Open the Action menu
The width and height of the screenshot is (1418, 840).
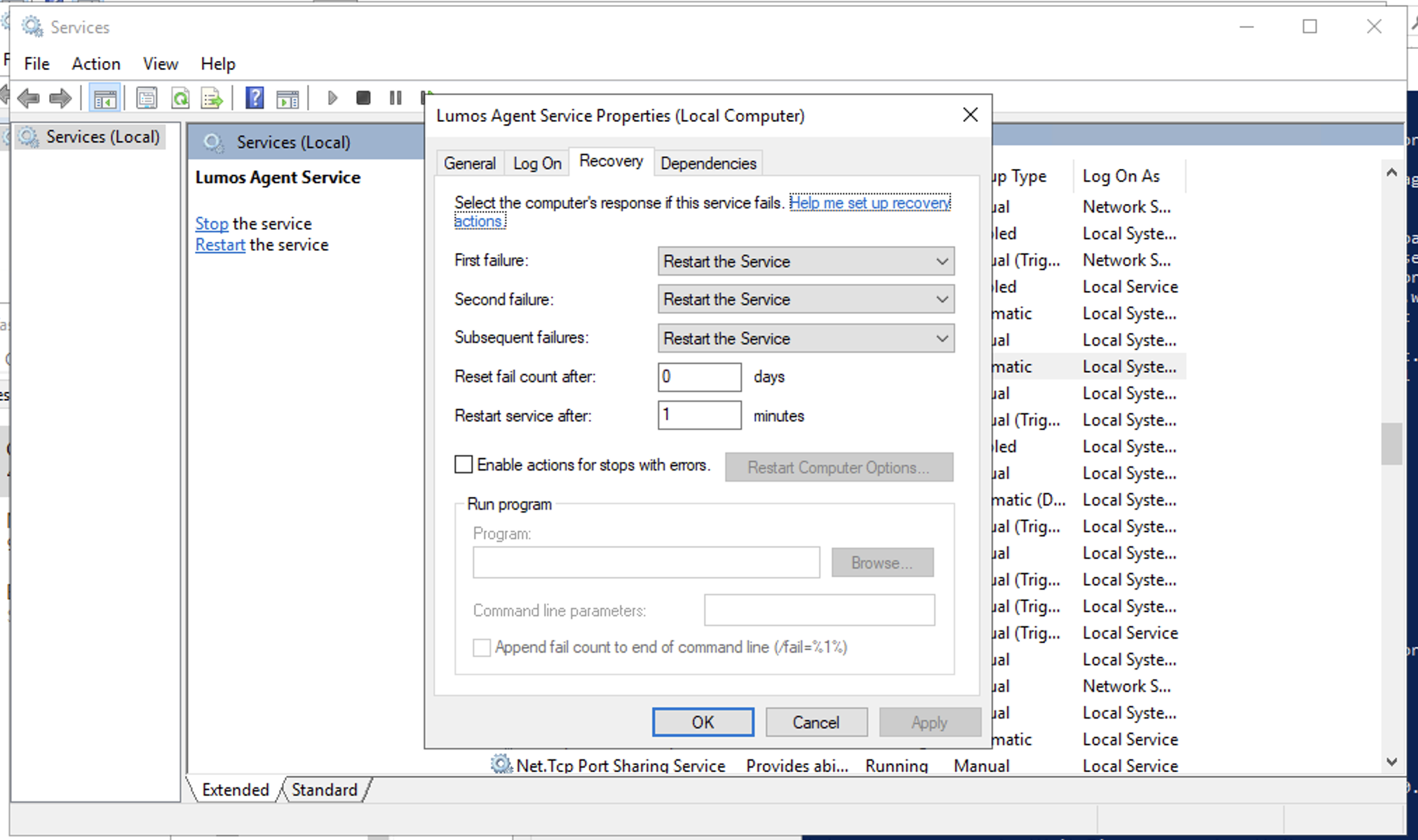96,64
